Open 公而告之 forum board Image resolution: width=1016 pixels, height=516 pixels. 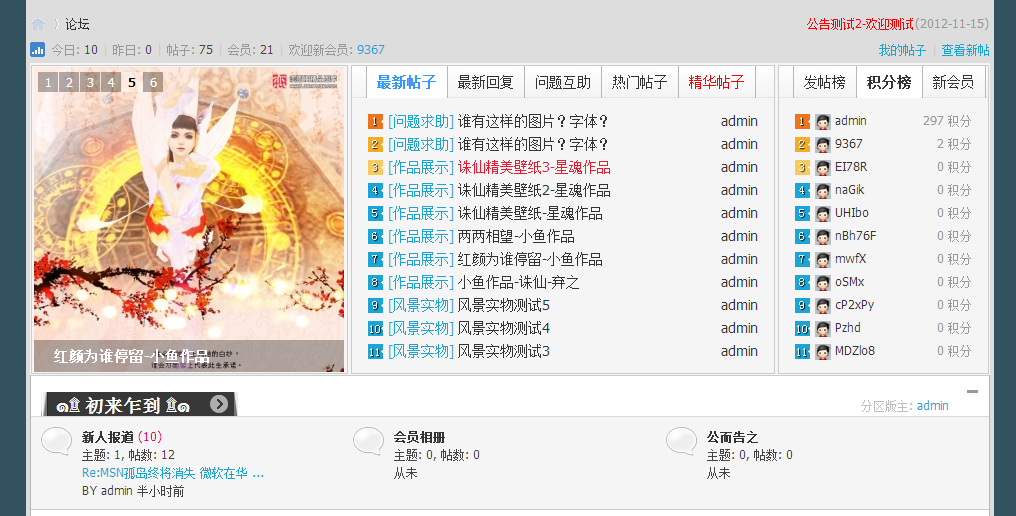pos(732,437)
